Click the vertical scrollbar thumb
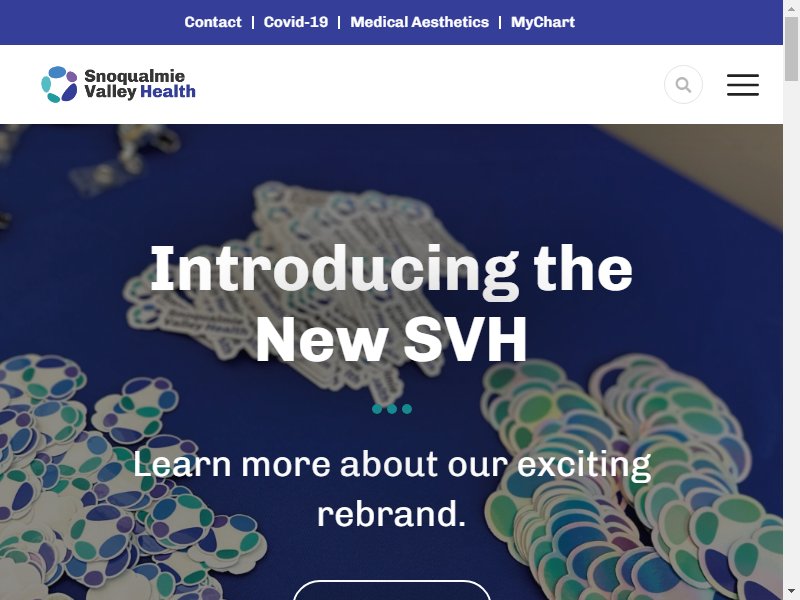 click(791, 48)
